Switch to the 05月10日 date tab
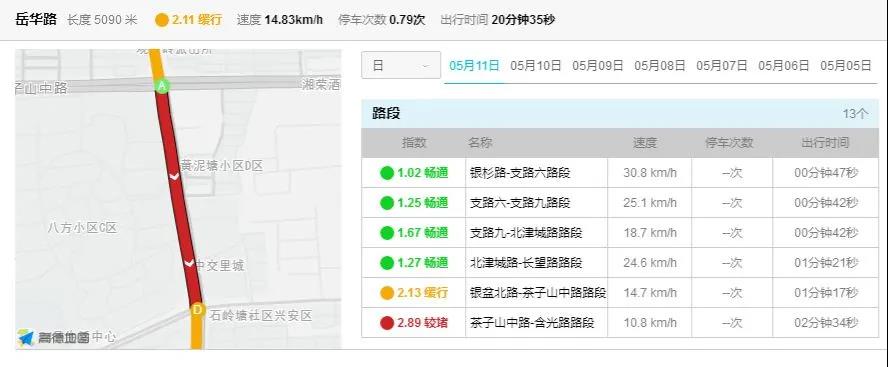This screenshot has height=367, width=888. [536, 65]
